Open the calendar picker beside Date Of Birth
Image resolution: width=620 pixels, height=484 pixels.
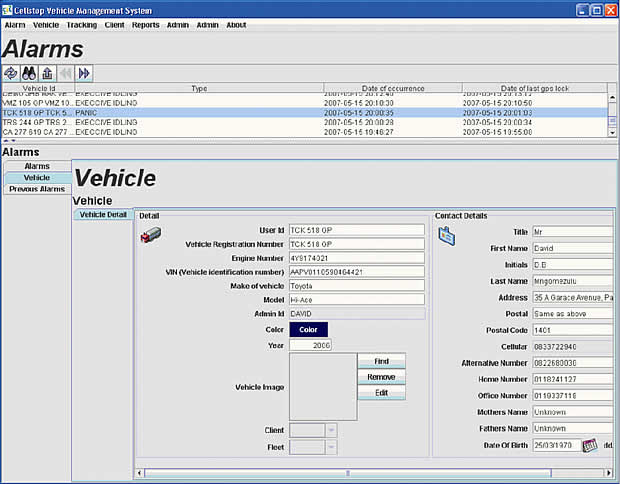click(x=590, y=445)
